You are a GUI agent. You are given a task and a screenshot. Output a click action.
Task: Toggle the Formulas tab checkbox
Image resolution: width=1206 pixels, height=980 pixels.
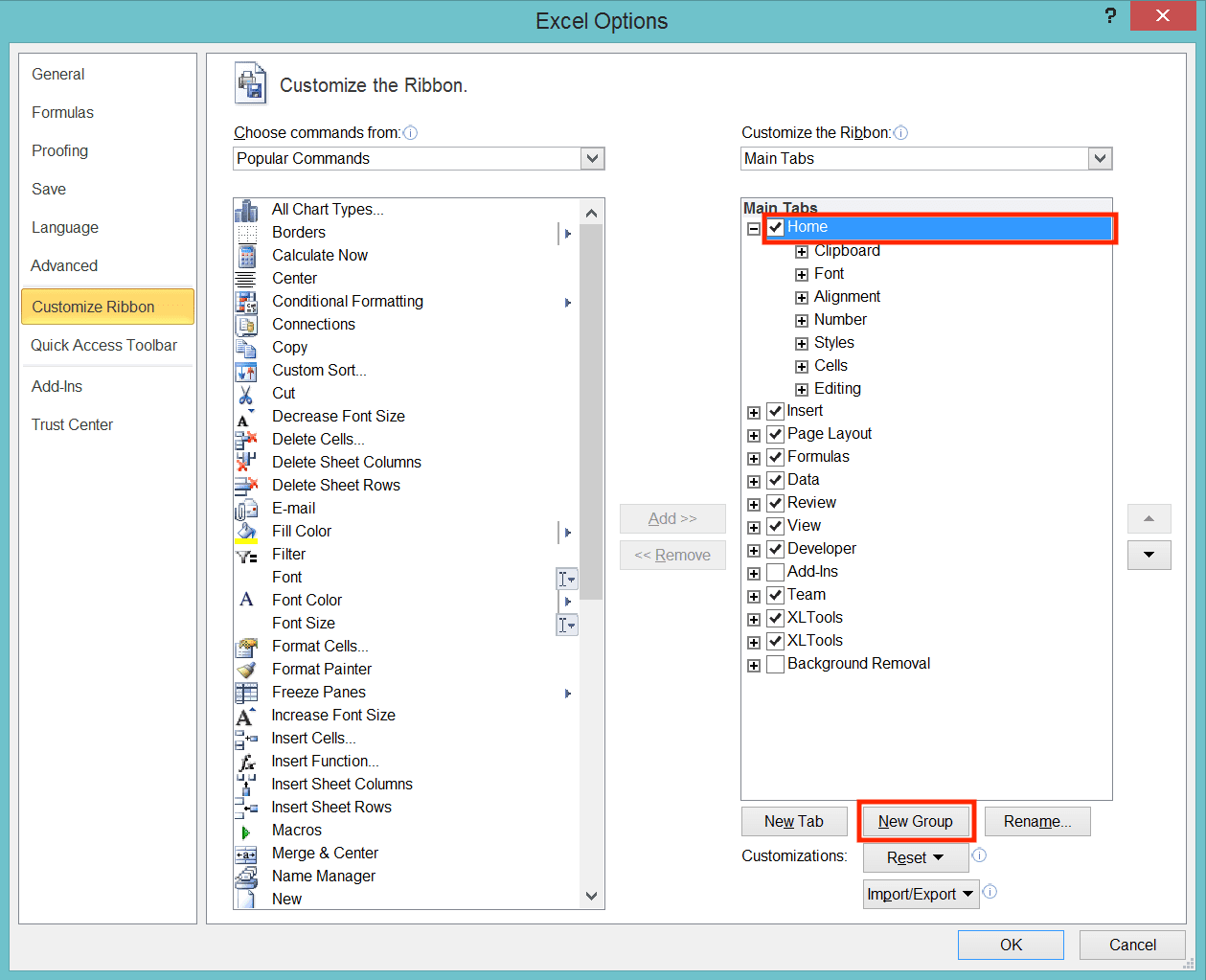coord(776,458)
